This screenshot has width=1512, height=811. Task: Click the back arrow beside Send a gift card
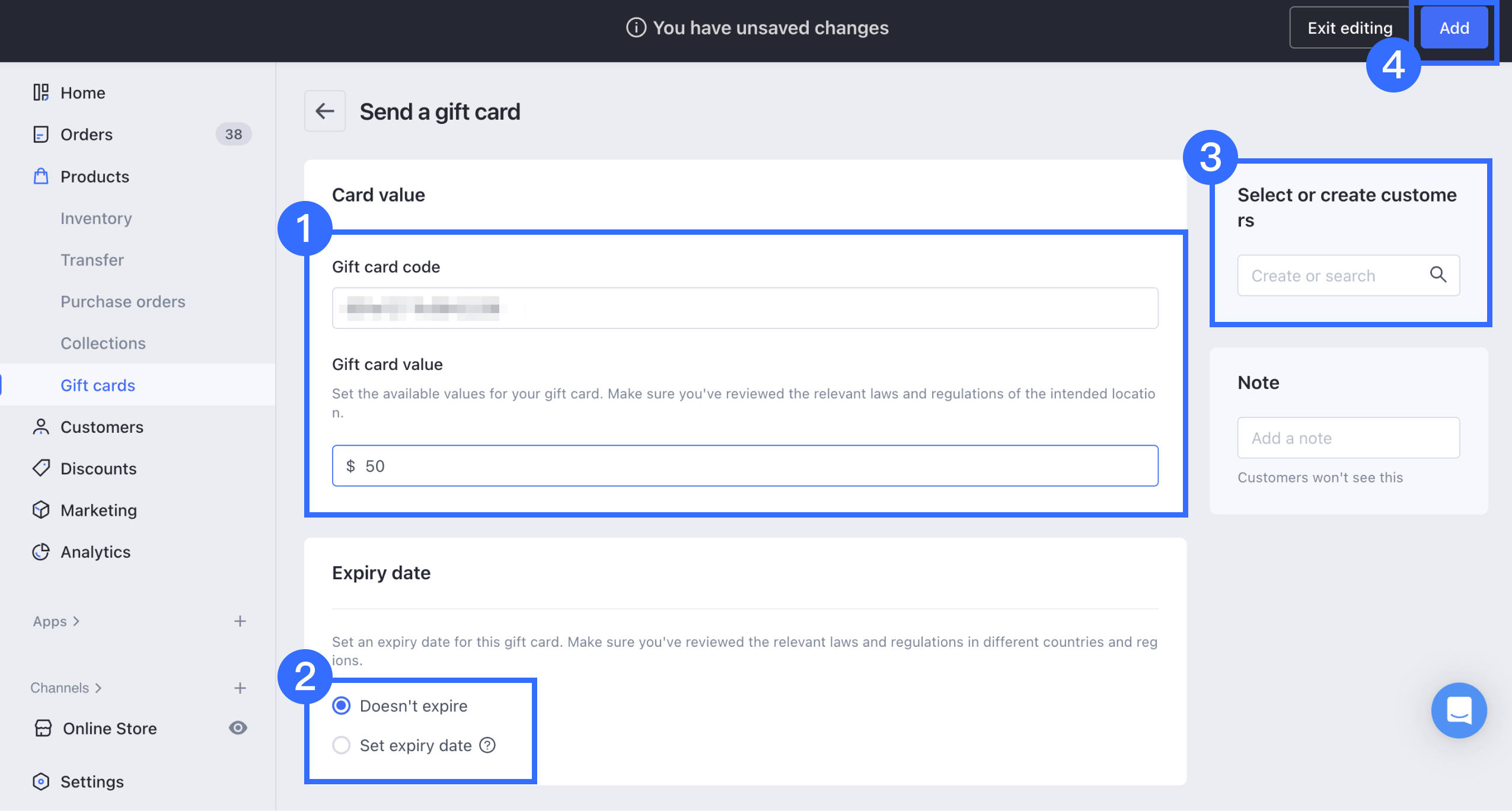[x=324, y=111]
